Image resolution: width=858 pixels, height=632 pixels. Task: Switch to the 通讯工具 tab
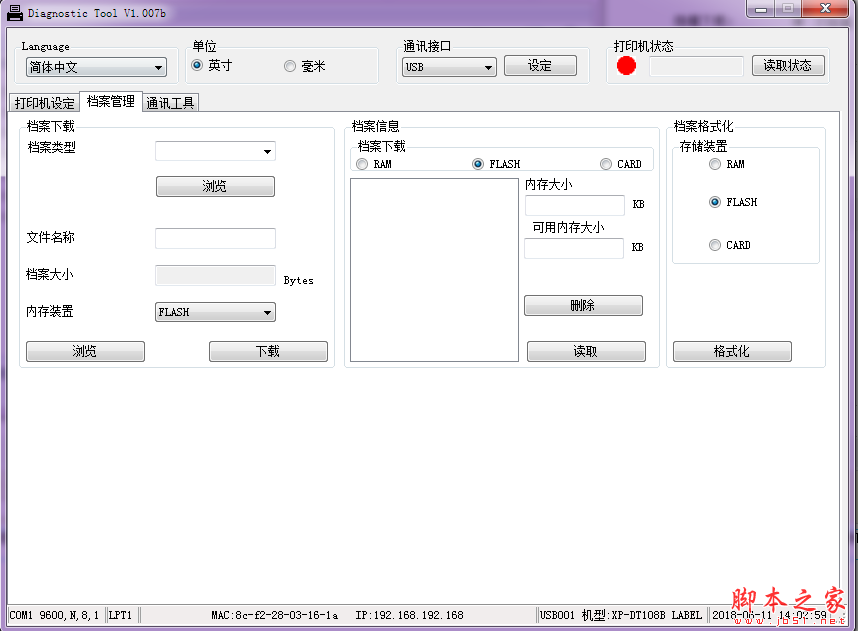(170, 102)
